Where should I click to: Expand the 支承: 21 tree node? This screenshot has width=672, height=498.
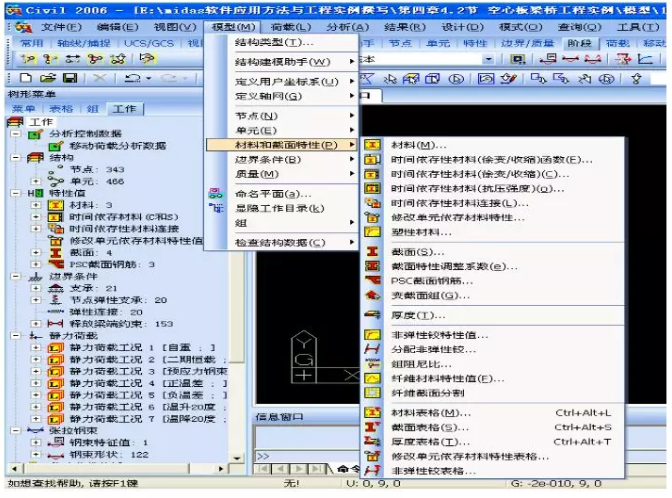[36, 288]
